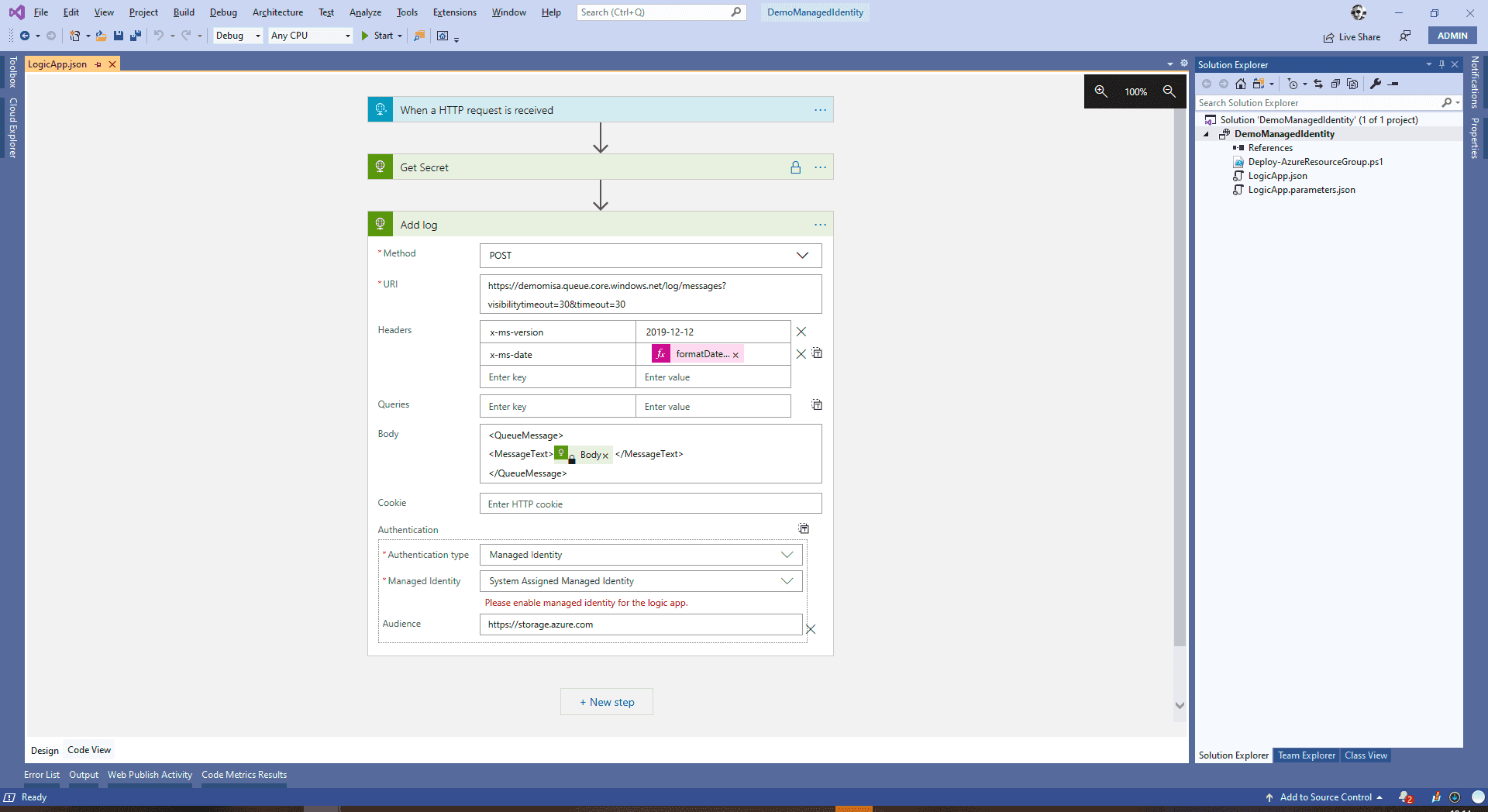Click the Find in Files toolbar icon
This screenshot has width=1488, height=812.
[x=419, y=36]
